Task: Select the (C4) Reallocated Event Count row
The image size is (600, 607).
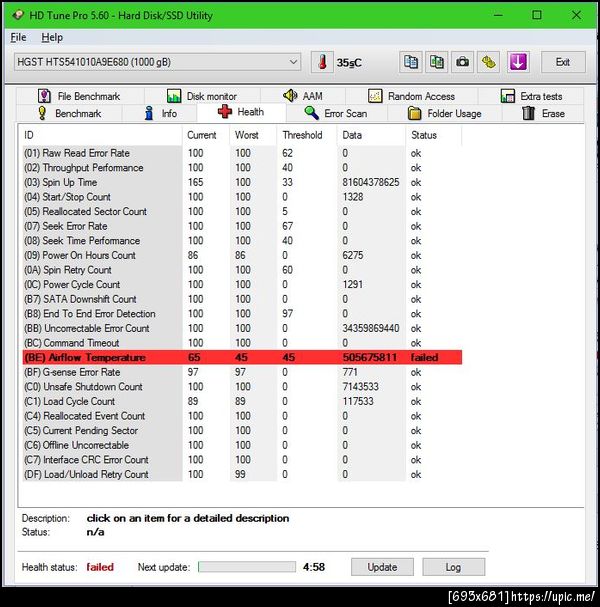Action: [242, 416]
